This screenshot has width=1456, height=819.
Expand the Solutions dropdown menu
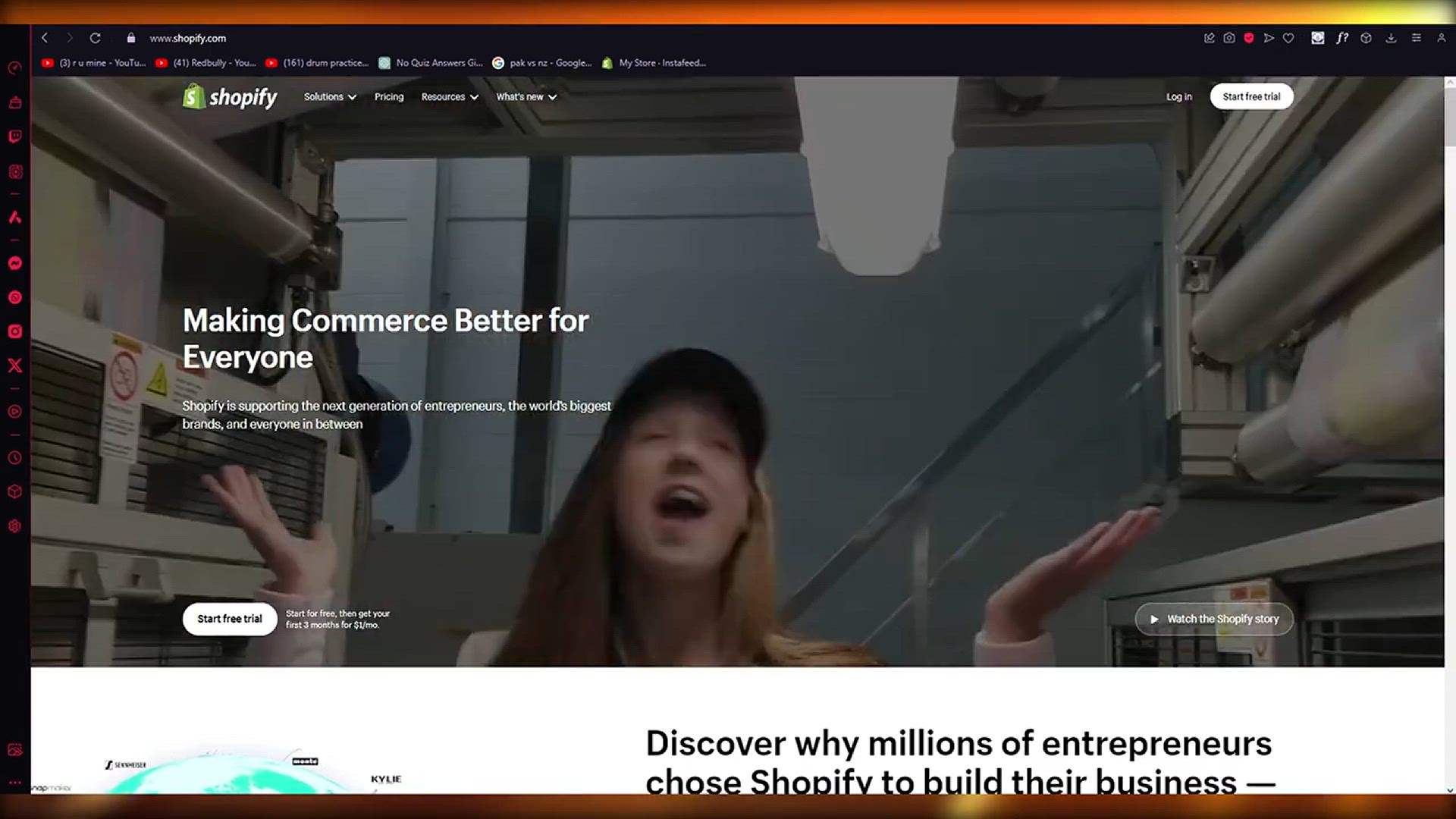click(x=330, y=97)
